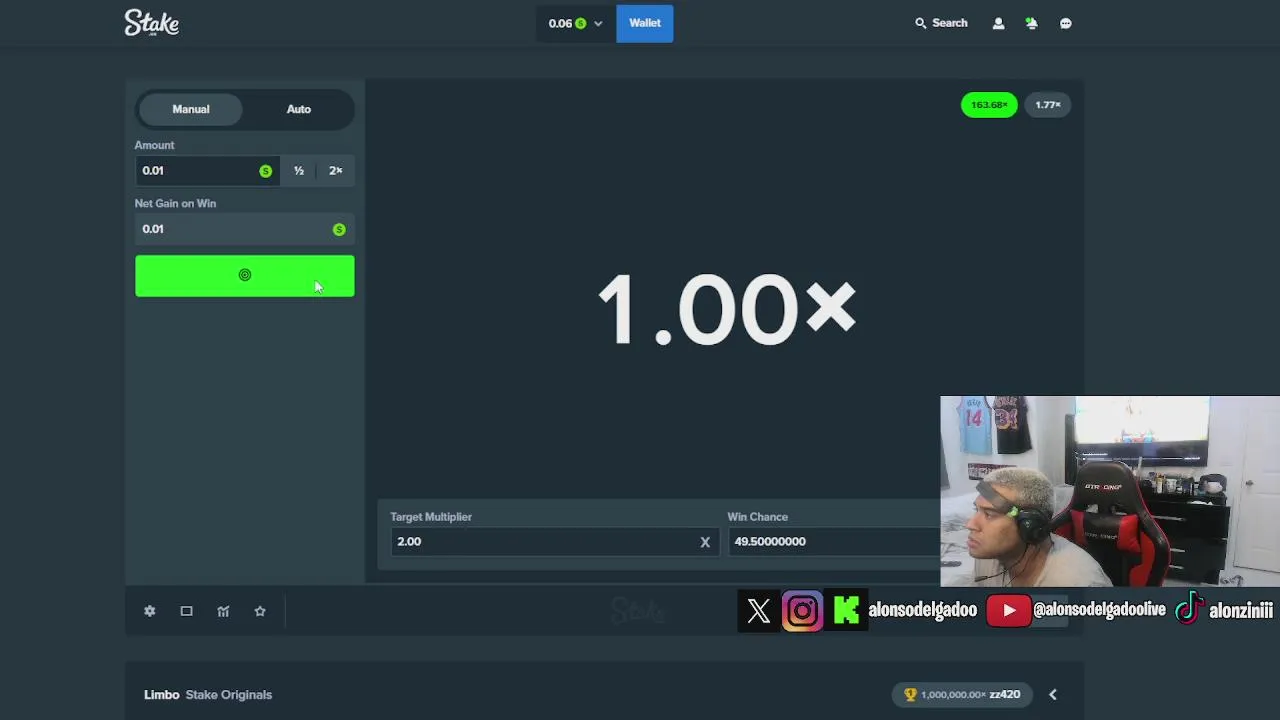Click Kick icon in overlay
Screen dimensions: 1280x720
[846, 611]
